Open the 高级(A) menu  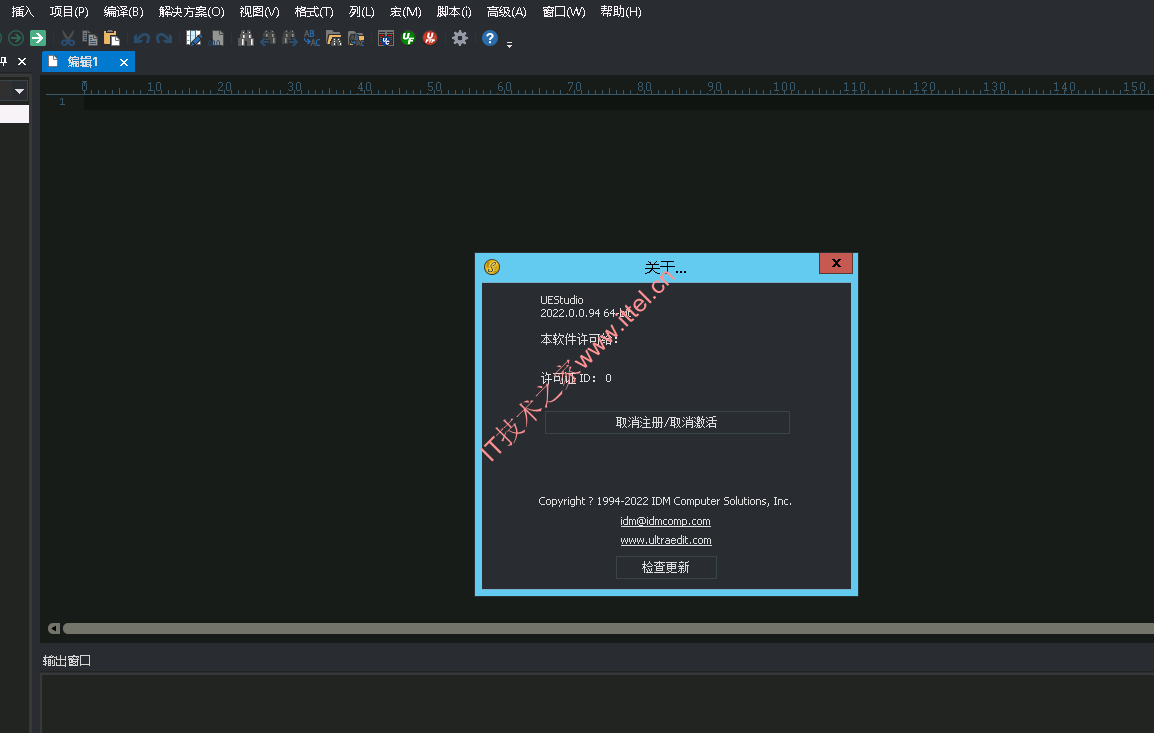(507, 12)
